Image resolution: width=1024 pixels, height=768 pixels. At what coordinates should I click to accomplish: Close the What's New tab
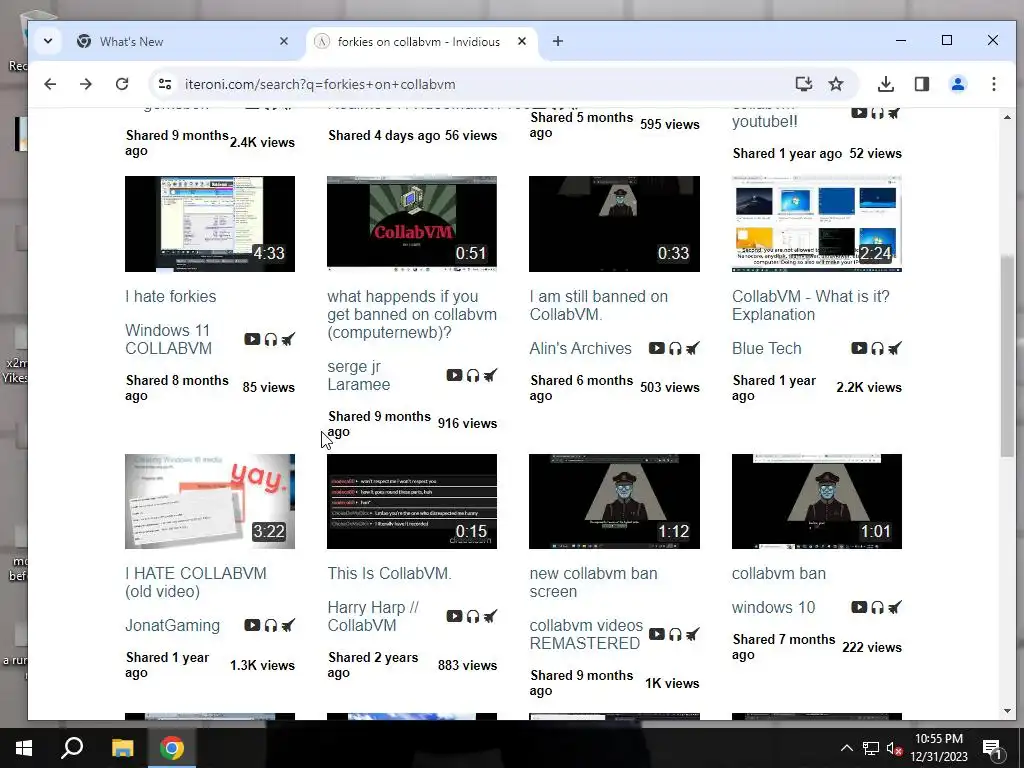pos(284,41)
